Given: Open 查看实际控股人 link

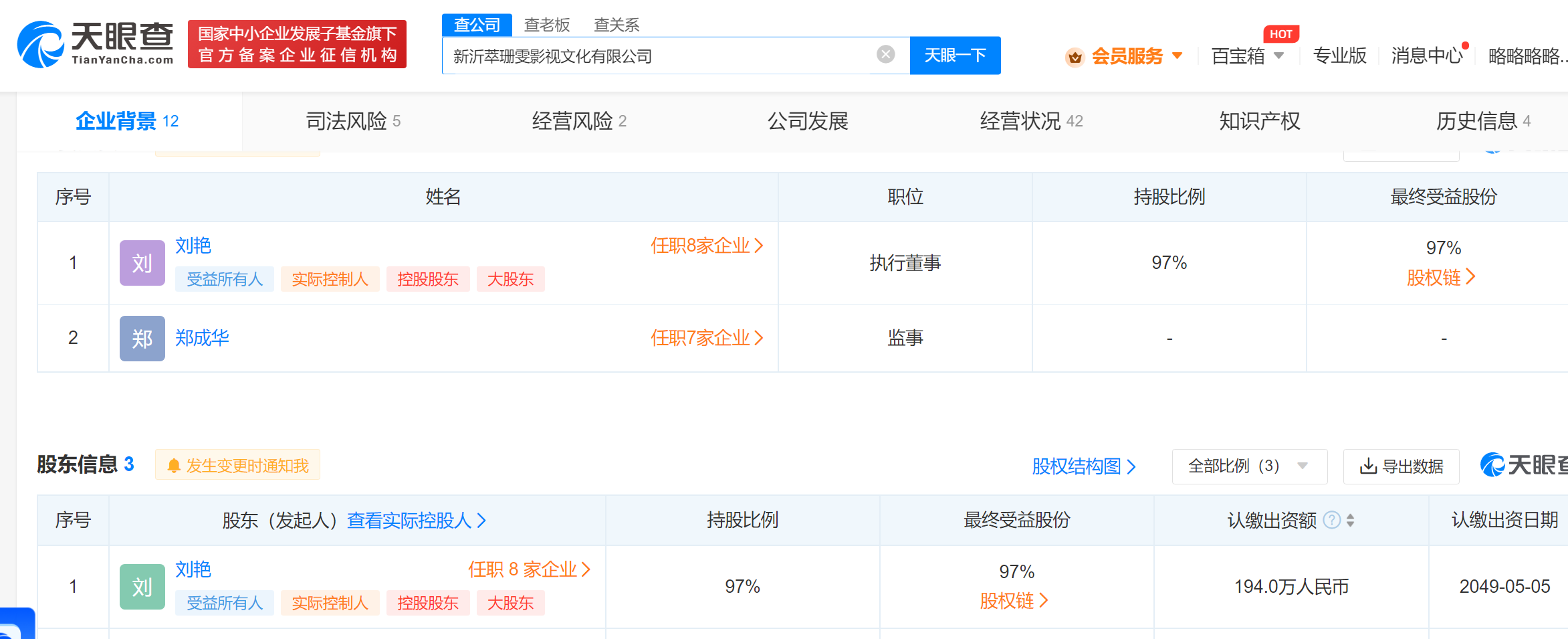Looking at the screenshot, I should [x=417, y=520].
